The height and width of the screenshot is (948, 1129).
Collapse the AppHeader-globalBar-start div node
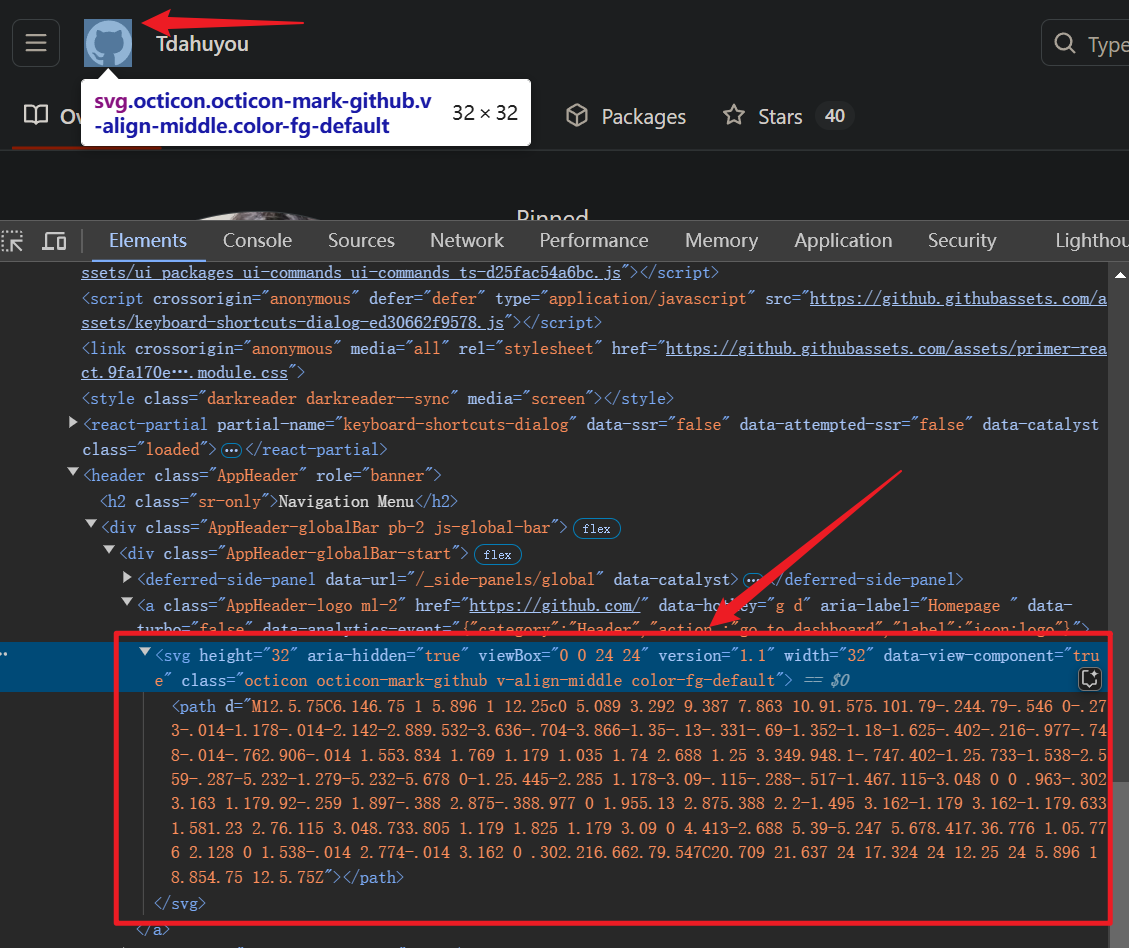pos(109,550)
